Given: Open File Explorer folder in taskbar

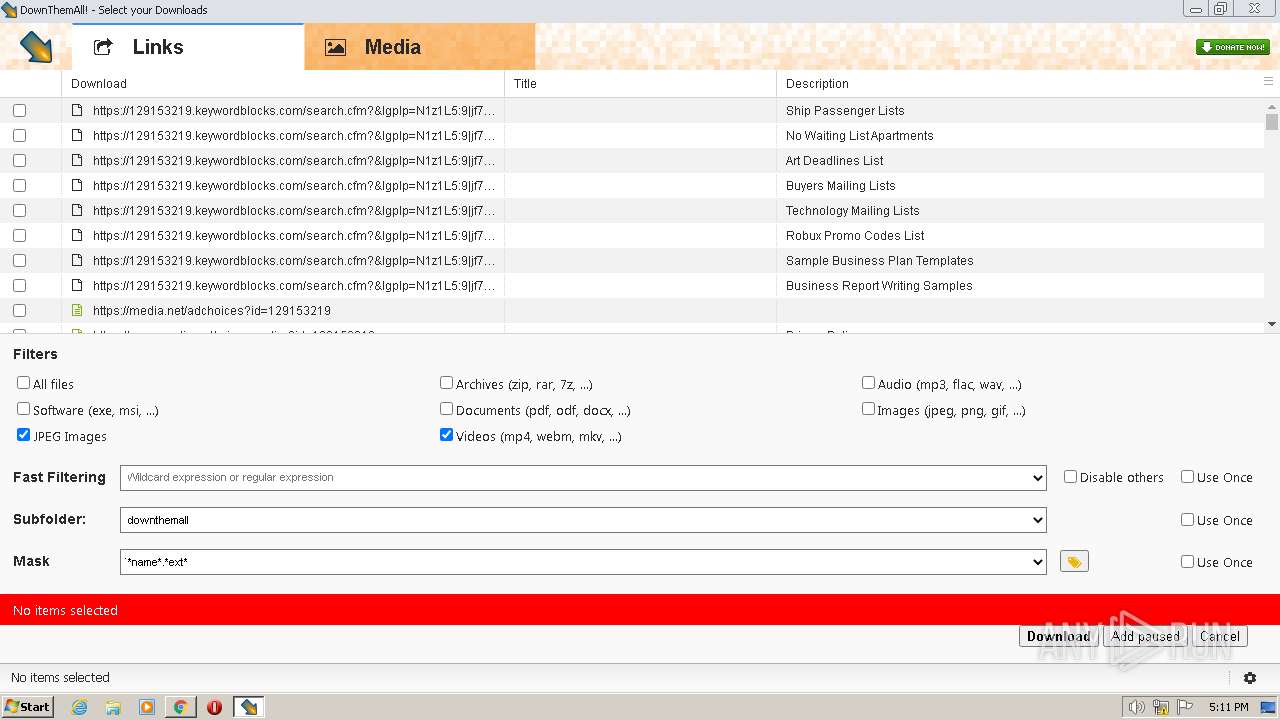Looking at the screenshot, I should point(113,707).
